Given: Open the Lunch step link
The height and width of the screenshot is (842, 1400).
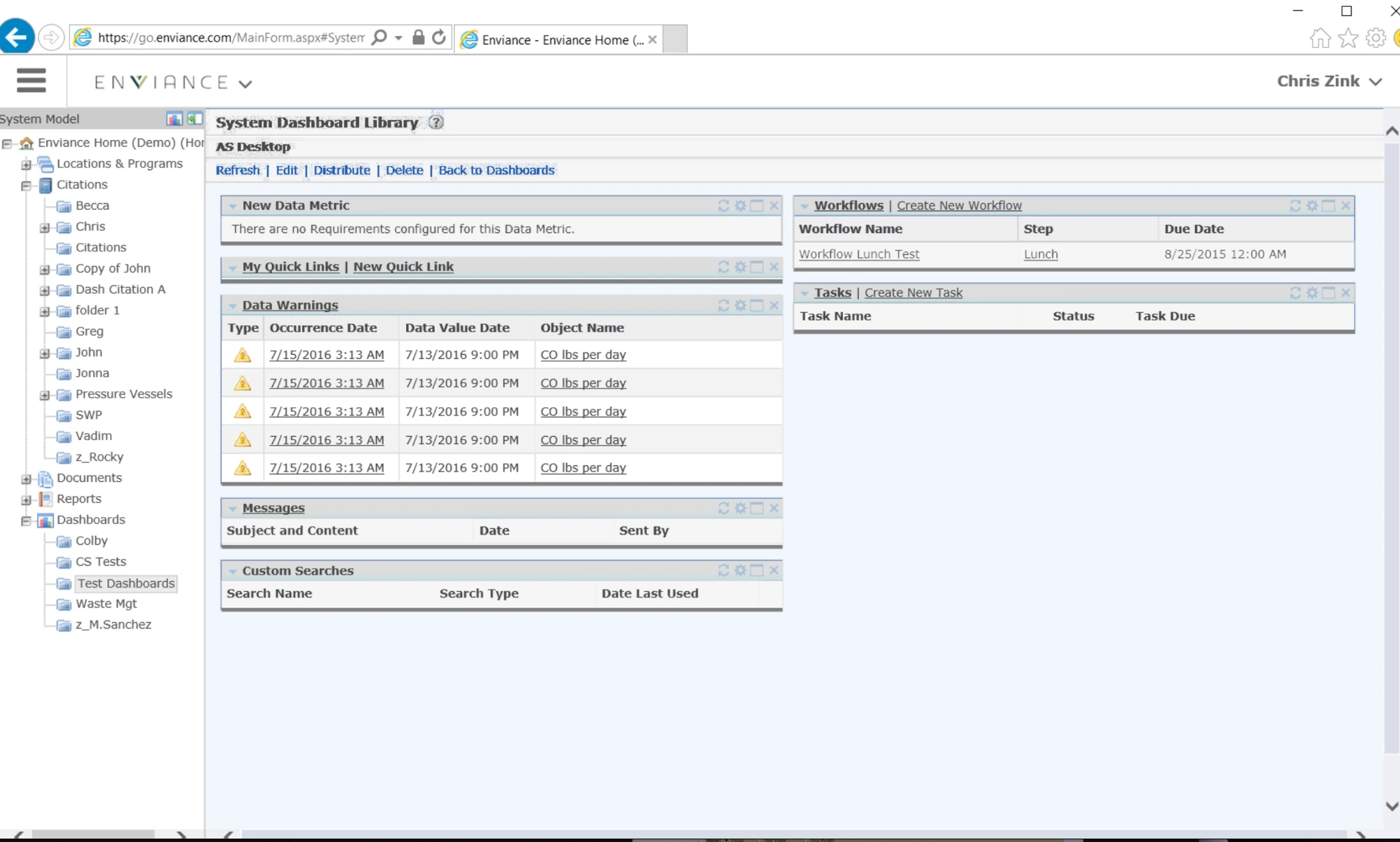Looking at the screenshot, I should click(x=1040, y=254).
